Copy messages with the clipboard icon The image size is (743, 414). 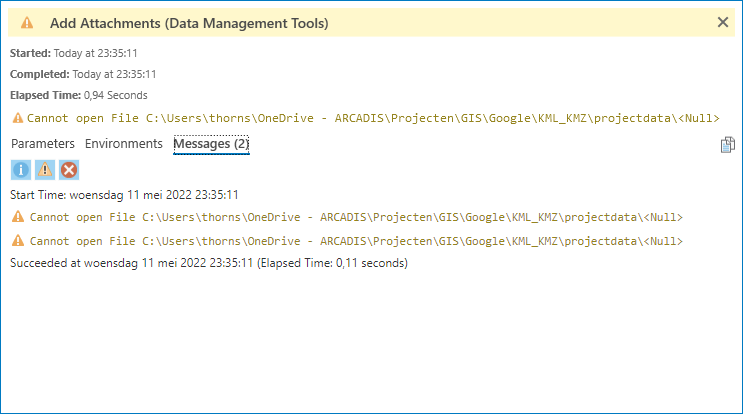pos(727,145)
